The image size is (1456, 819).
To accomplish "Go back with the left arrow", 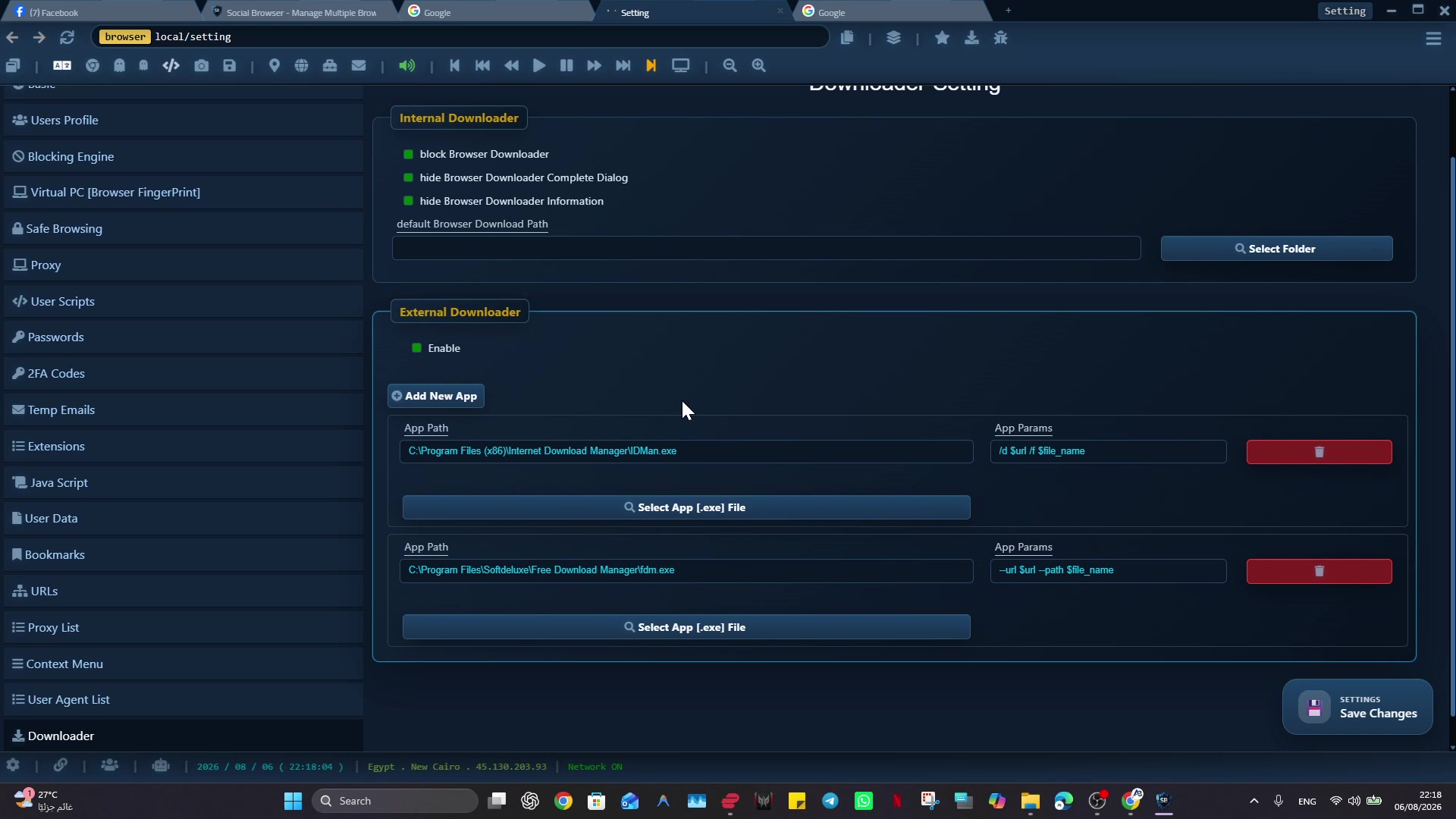I will point(12,37).
